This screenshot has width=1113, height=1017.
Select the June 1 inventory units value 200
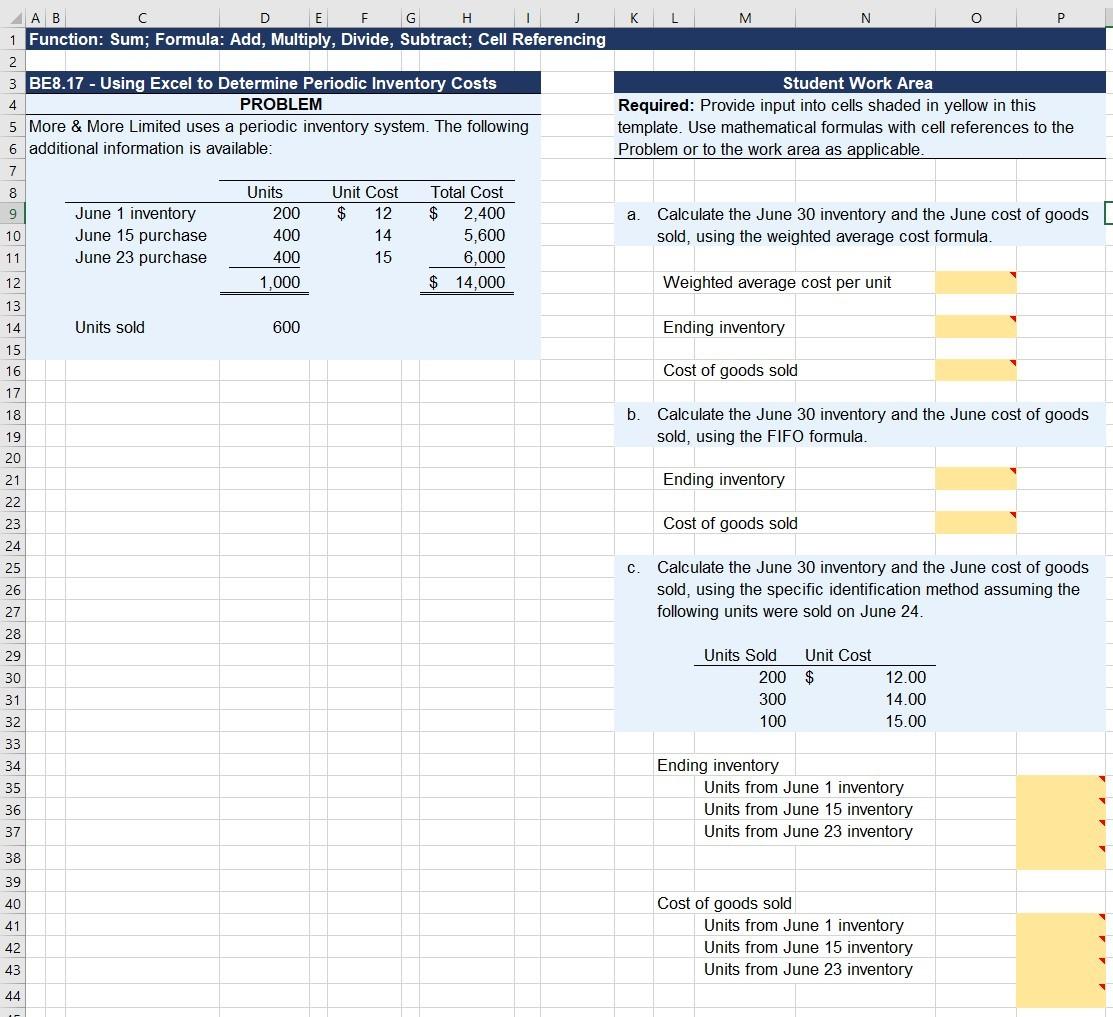point(265,214)
